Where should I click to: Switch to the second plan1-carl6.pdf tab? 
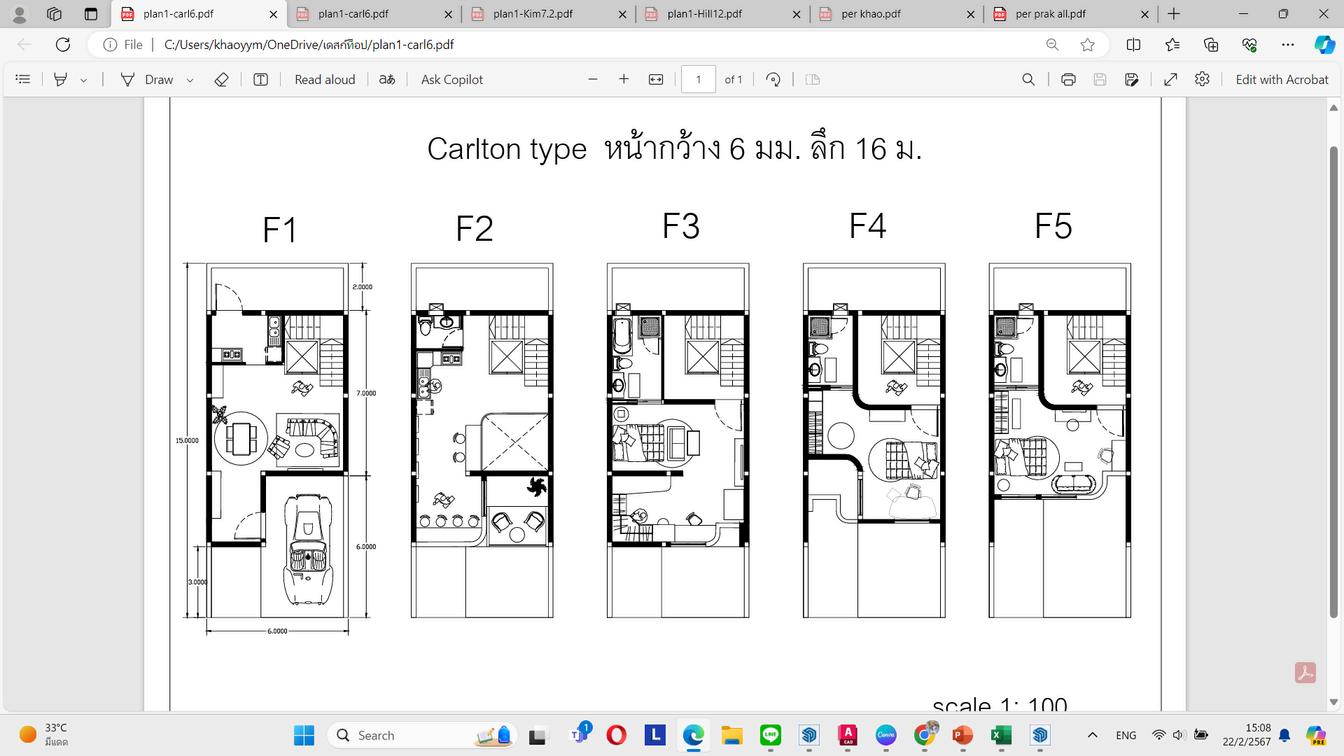[x=373, y=14]
